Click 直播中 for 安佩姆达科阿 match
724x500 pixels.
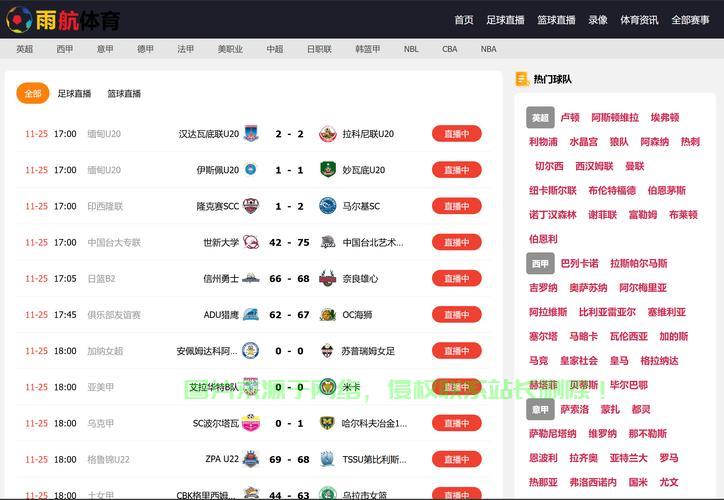coord(457,351)
